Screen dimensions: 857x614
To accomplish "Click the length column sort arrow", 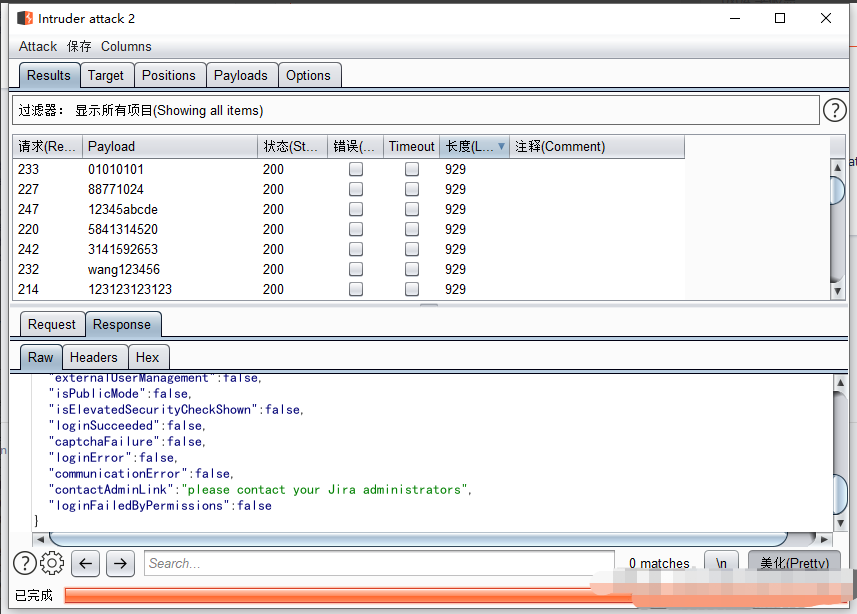I will (501, 146).
